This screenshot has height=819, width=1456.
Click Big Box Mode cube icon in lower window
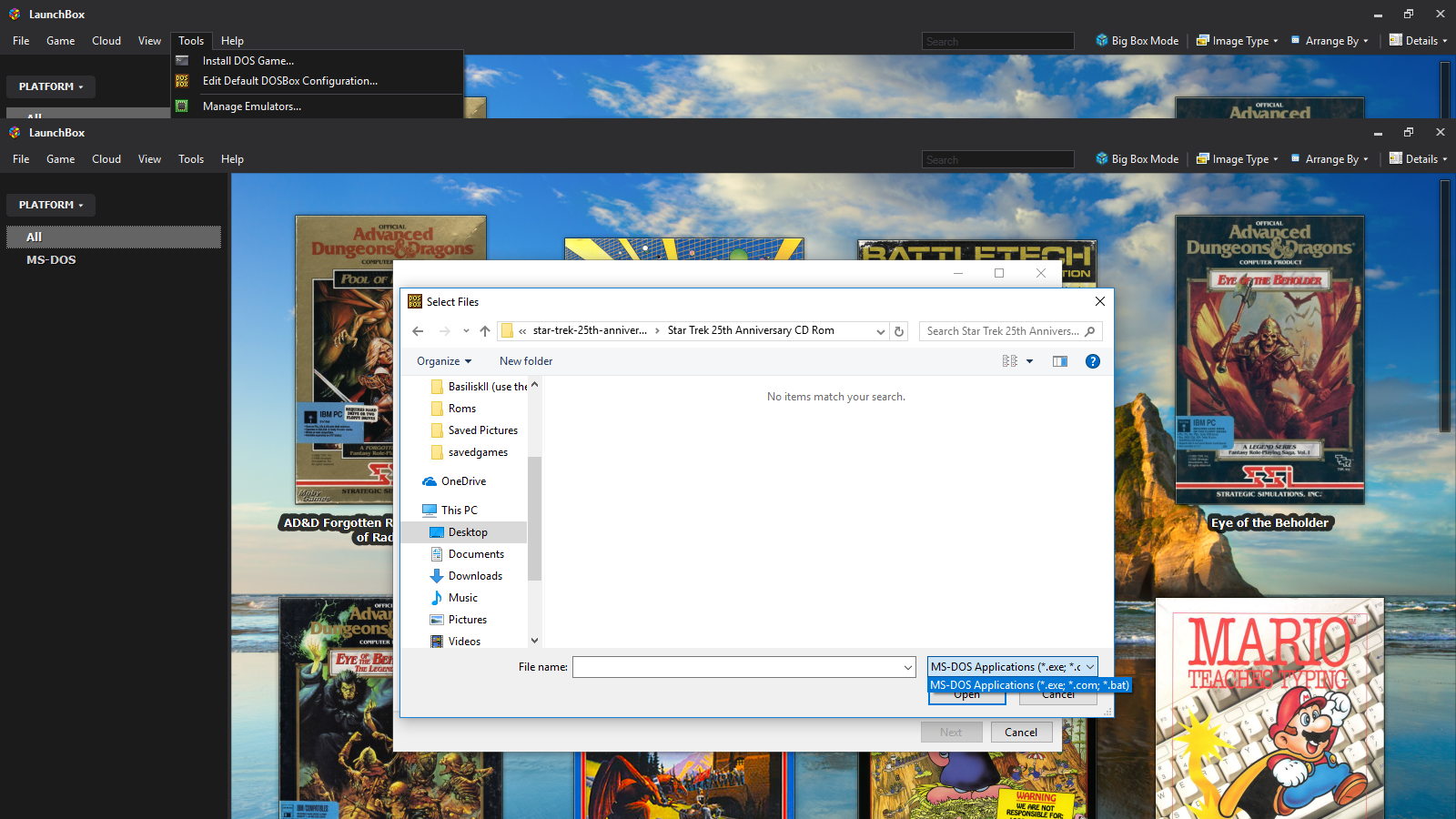1102,159
